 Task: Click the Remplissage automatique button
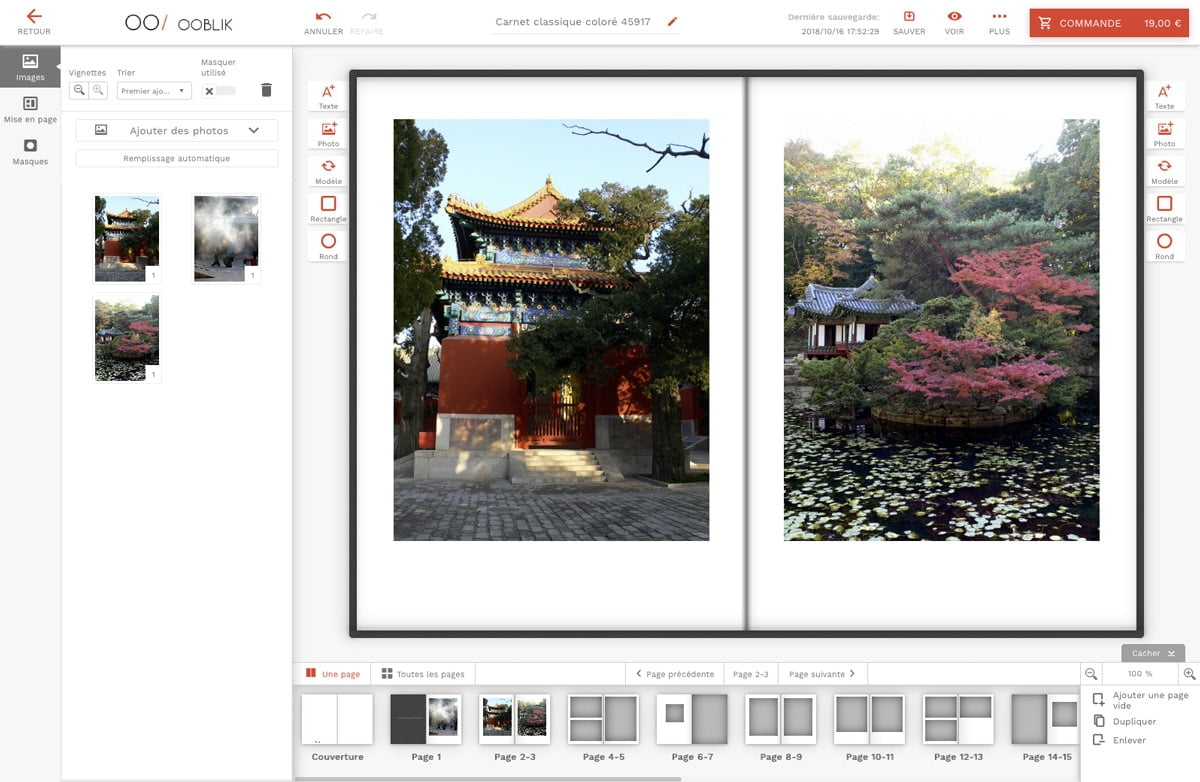coord(177,158)
